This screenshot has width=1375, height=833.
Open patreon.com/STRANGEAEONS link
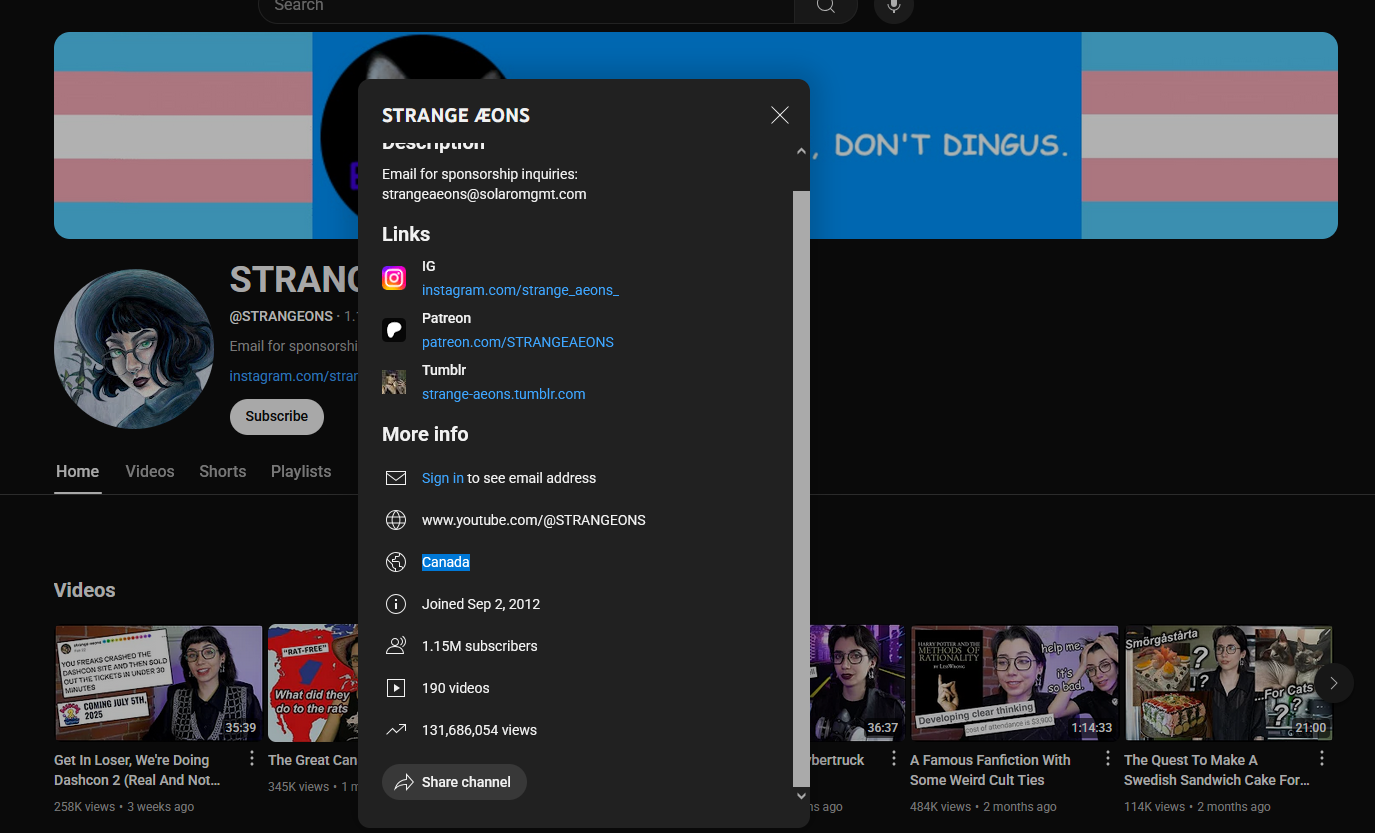518,342
